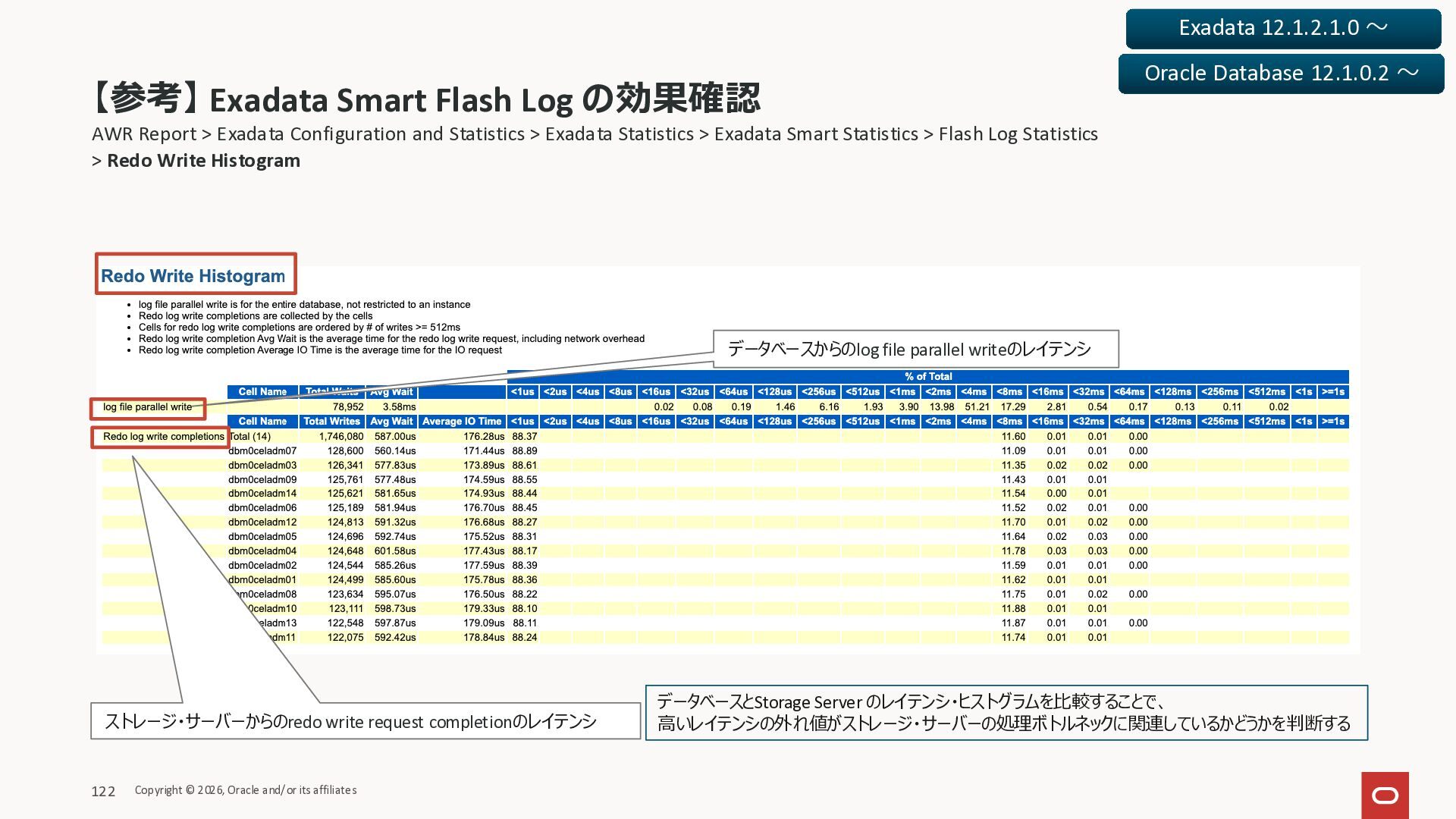The height and width of the screenshot is (819, 1456).
Task: Click the Exadata 12.1.2.1.0 version badge
Action: point(1283,29)
